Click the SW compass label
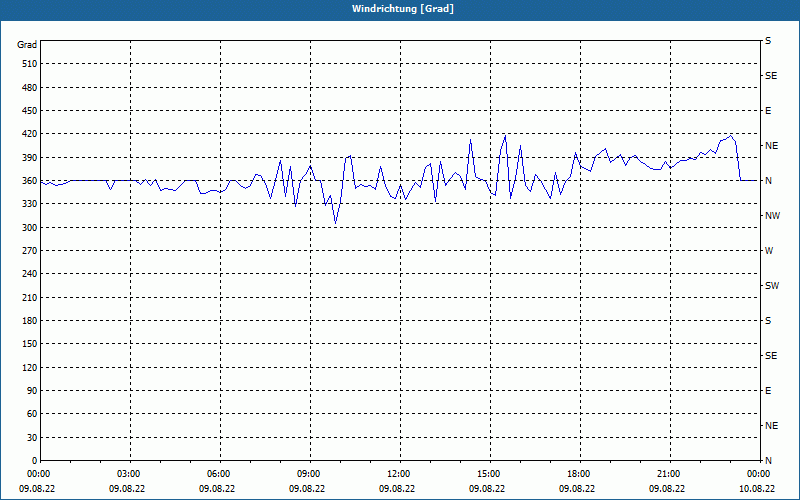This screenshot has height=500, width=800. click(772, 286)
